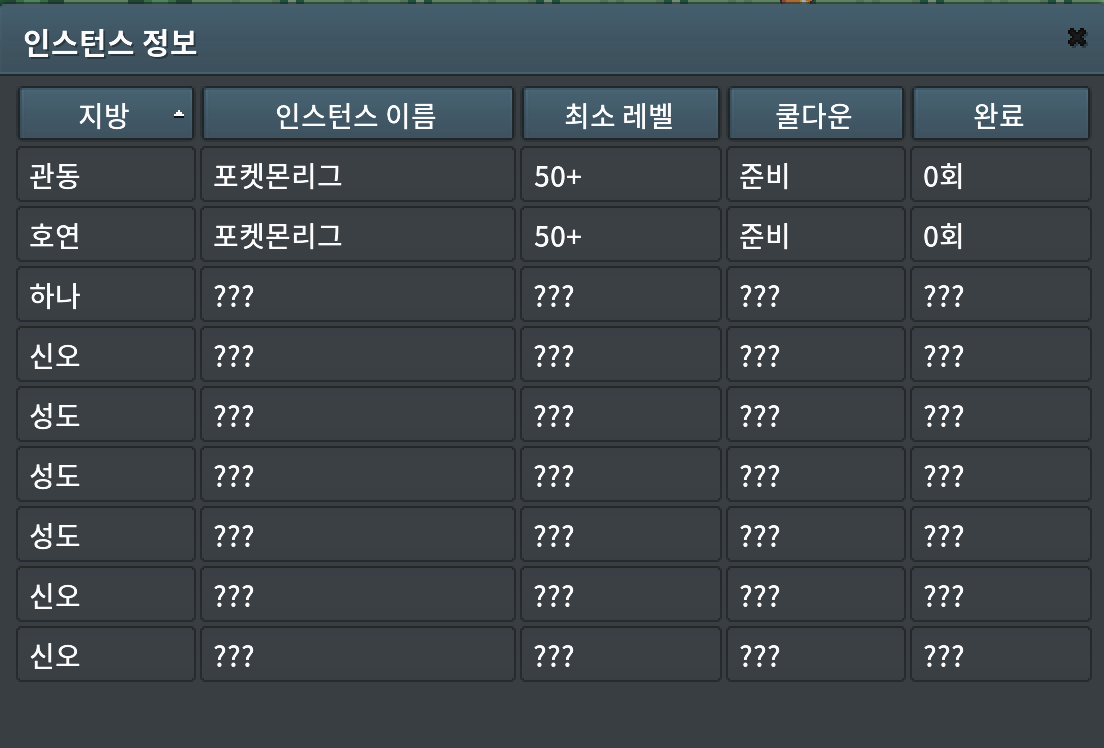Screen dimensions: 1104x748
Task: Select the 하나 region cell
Action: click(x=106, y=296)
